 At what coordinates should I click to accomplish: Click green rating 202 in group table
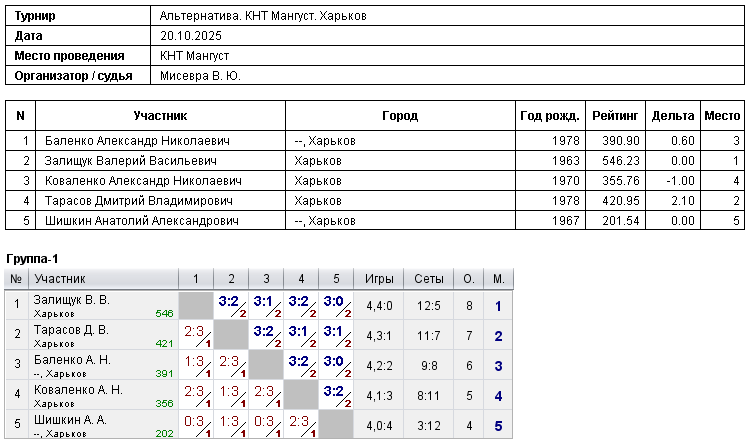(x=164, y=434)
